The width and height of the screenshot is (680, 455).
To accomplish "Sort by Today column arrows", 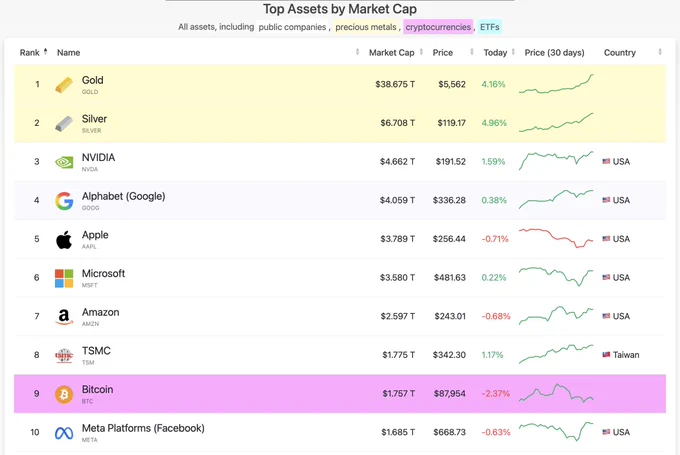I will pyautogui.click(x=513, y=52).
